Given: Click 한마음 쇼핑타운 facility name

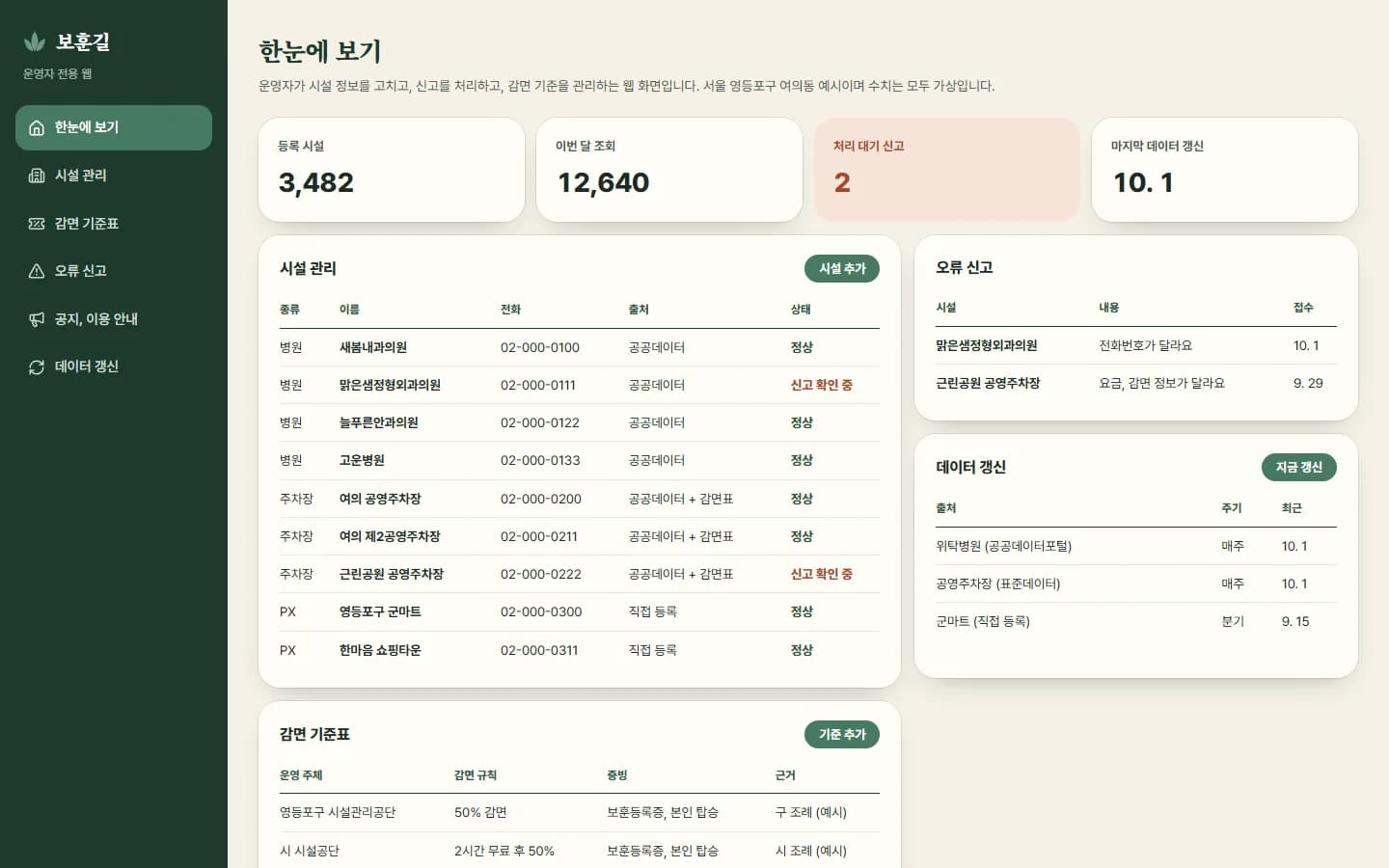Looking at the screenshot, I should (380, 650).
